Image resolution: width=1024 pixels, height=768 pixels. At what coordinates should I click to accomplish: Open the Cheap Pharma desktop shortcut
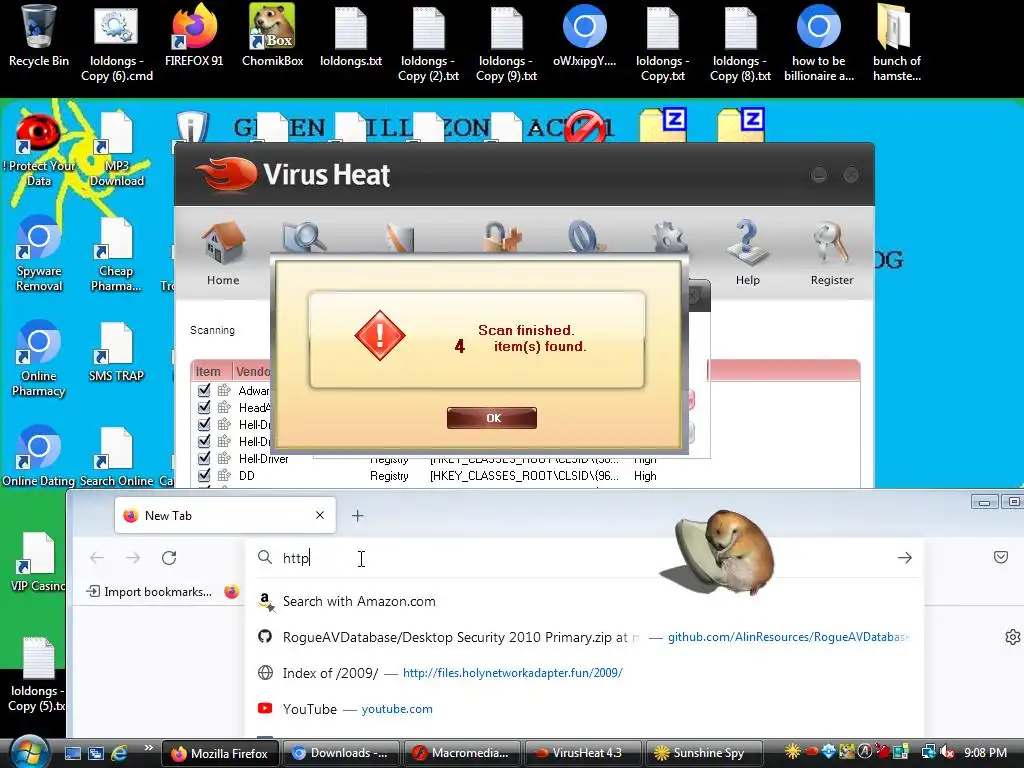click(x=116, y=255)
